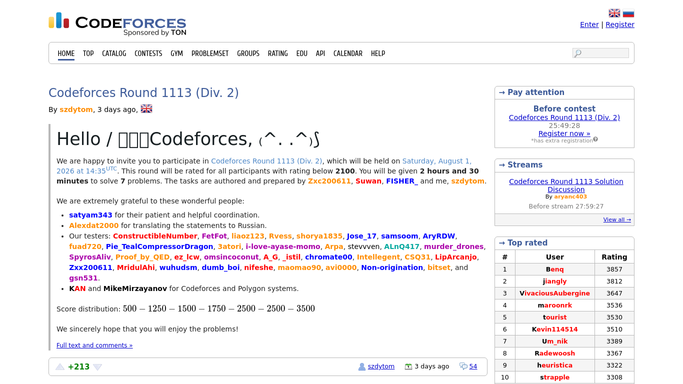Open the Home tab
The height and width of the screenshot is (384, 683).
(x=66, y=53)
